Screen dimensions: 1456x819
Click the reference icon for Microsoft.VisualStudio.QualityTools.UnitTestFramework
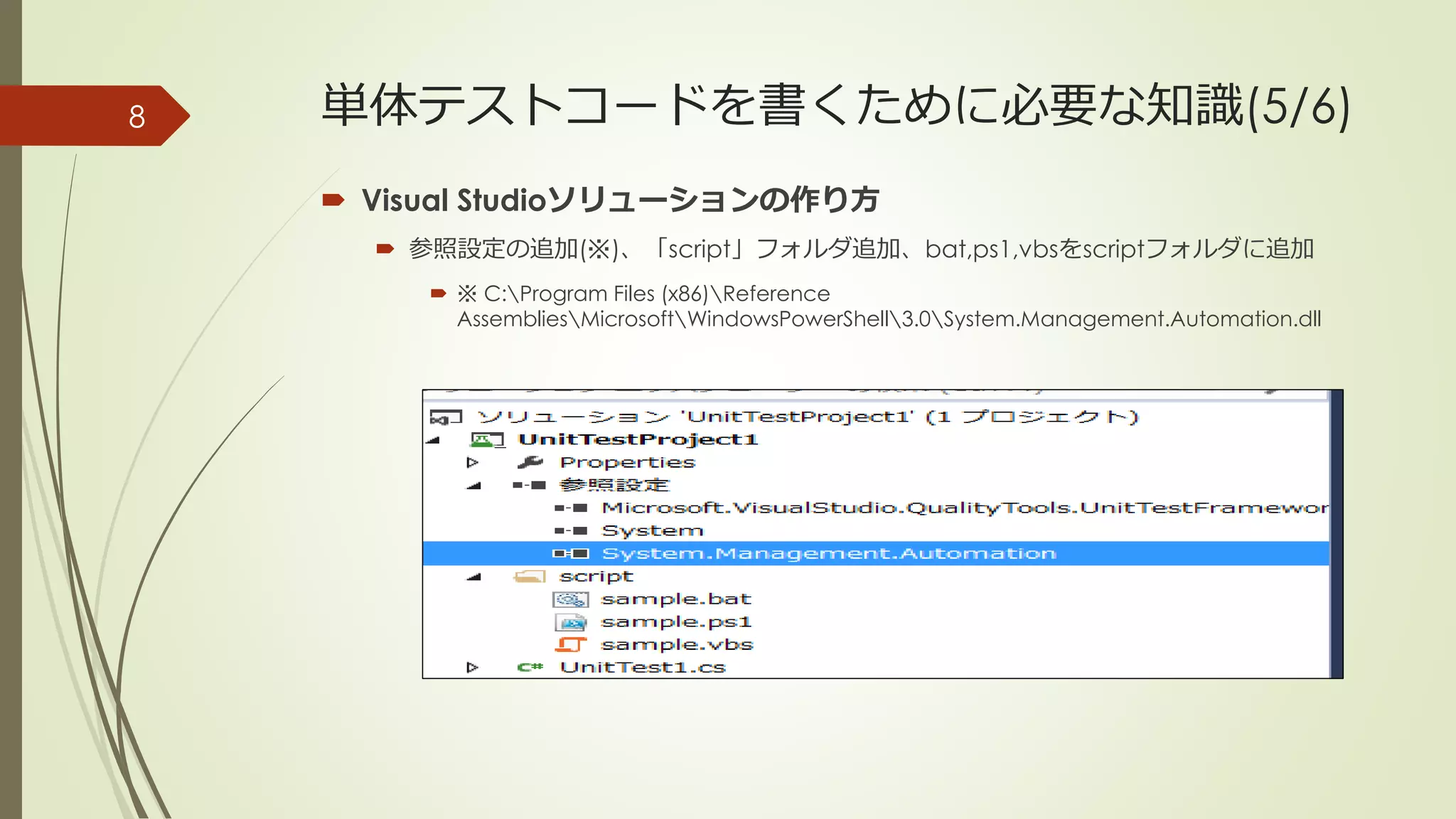coord(571,508)
